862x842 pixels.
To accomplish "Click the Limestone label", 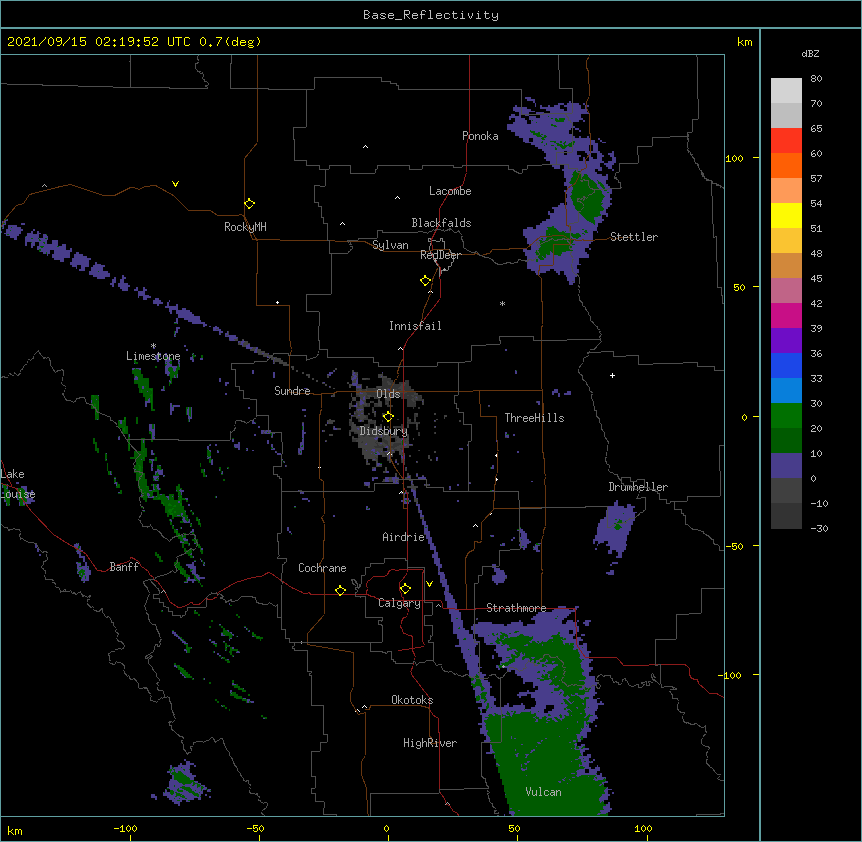I will pyautogui.click(x=153, y=356).
